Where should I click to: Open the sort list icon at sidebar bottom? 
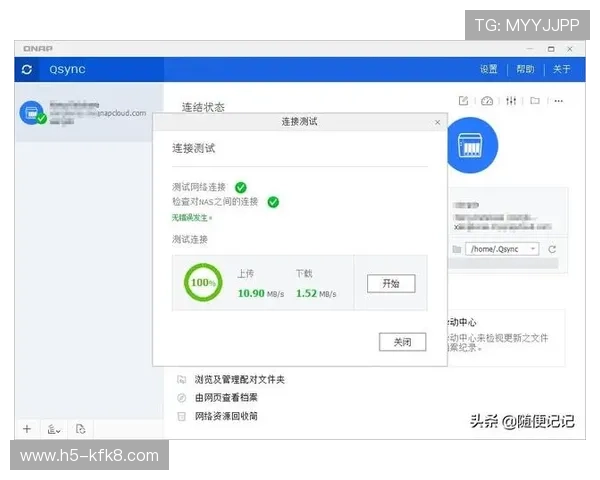coord(54,429)
